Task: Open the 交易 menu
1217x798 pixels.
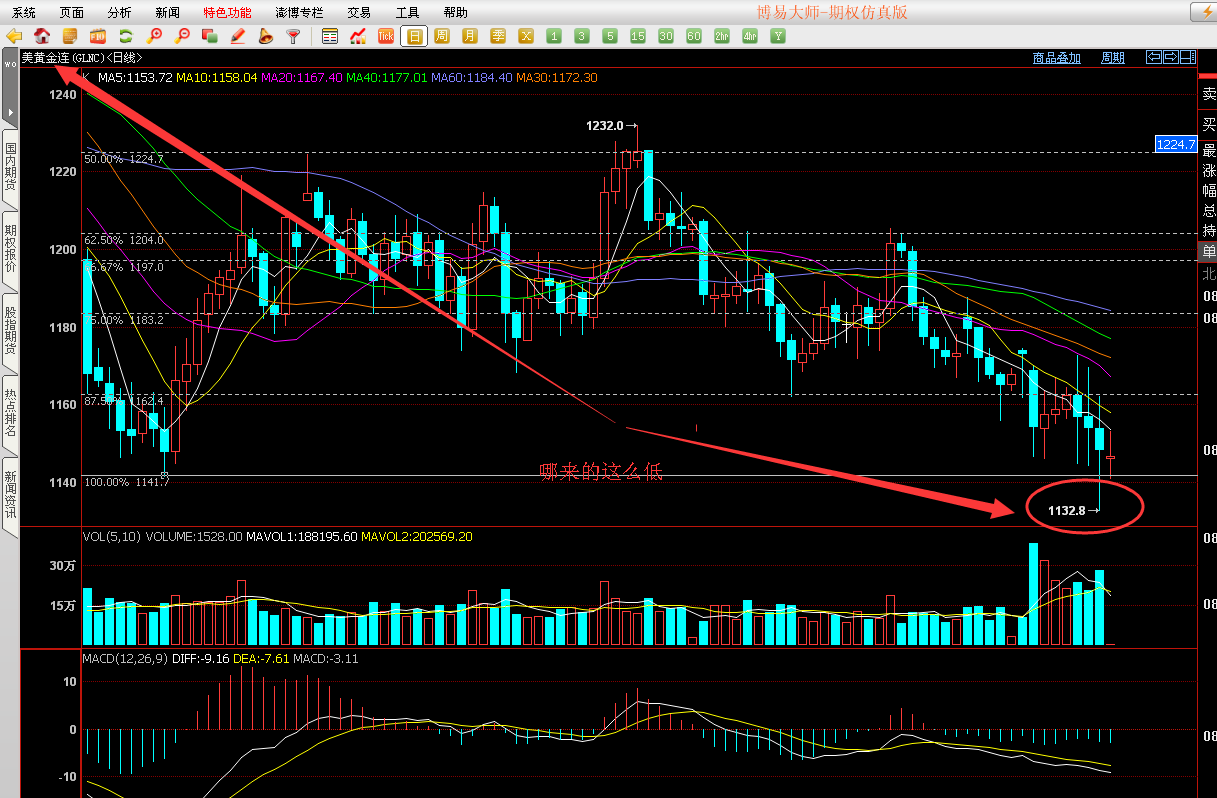Action: point(359,12)
